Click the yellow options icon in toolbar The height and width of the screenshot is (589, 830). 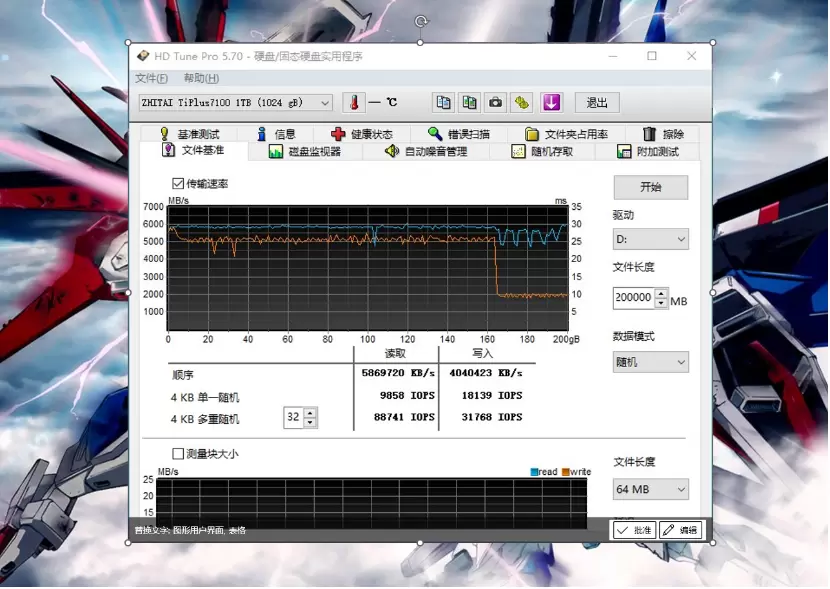(x=521, y=102)
